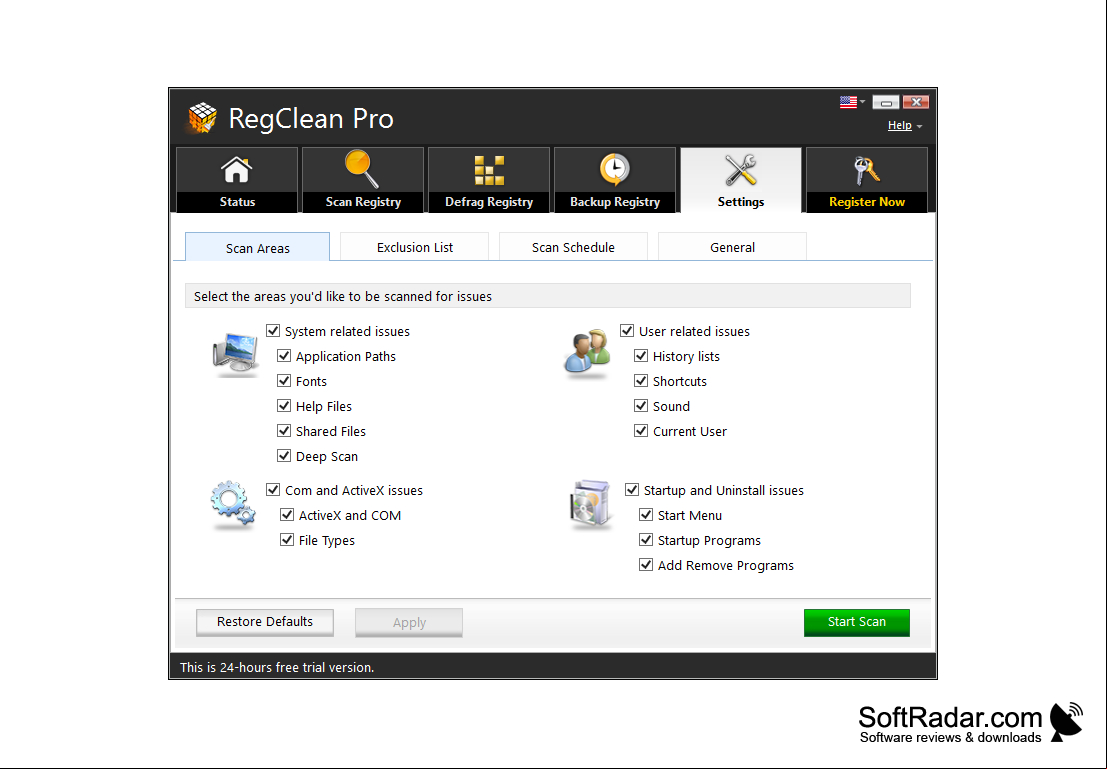The image size is (1107, 769).
Task: Disable Help Files scanning checkbox
Action: [x=284, y=406]
